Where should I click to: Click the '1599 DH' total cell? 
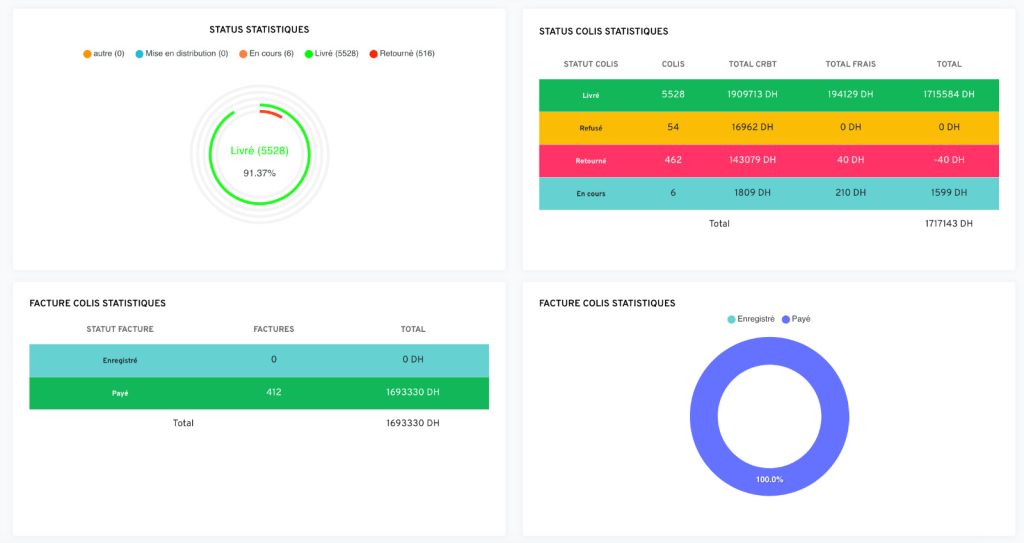coord(949,192)
